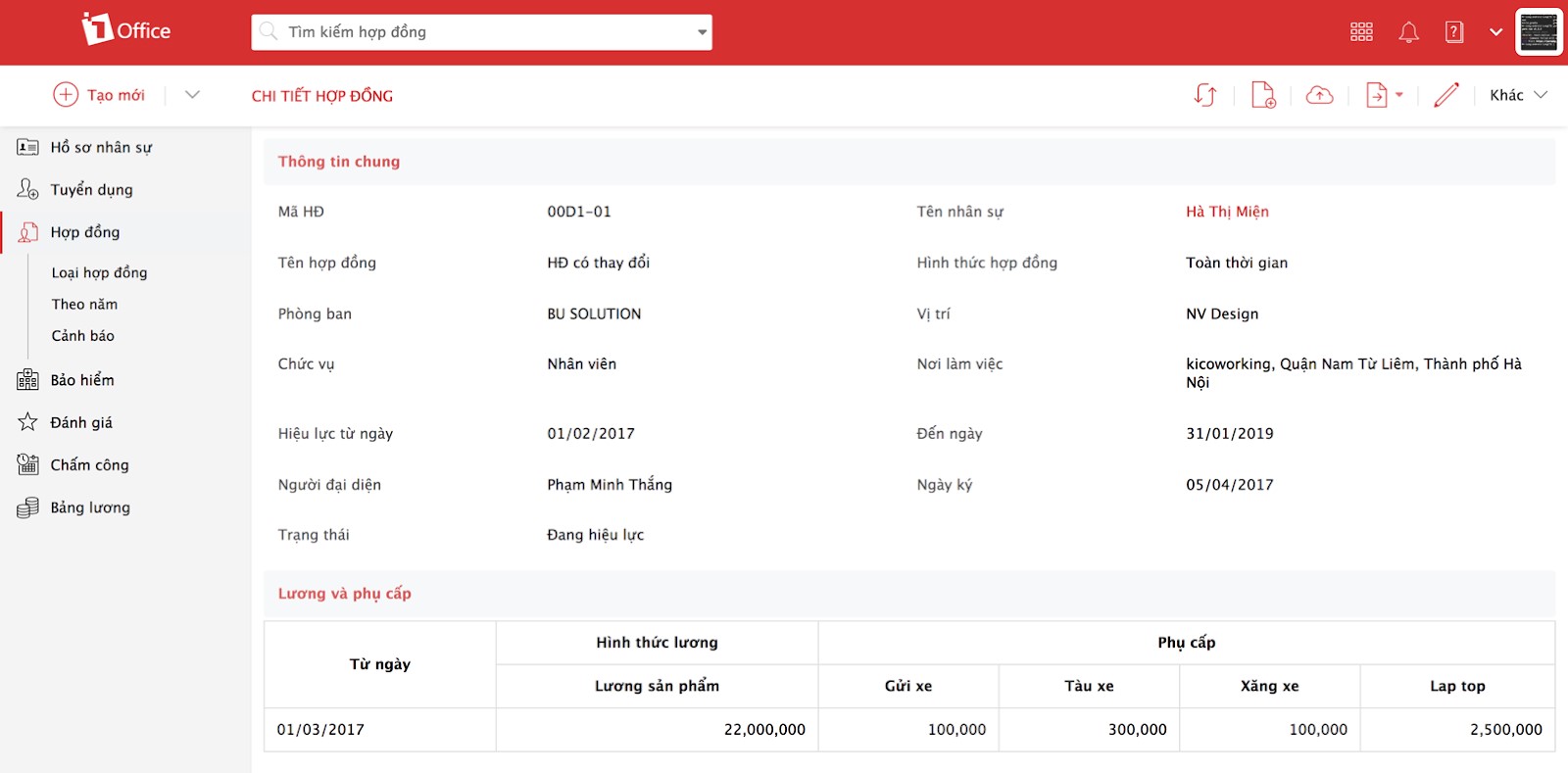The image size is (1568, 773).
Task: Open notifications bell icon
Action: [1408, 32]
